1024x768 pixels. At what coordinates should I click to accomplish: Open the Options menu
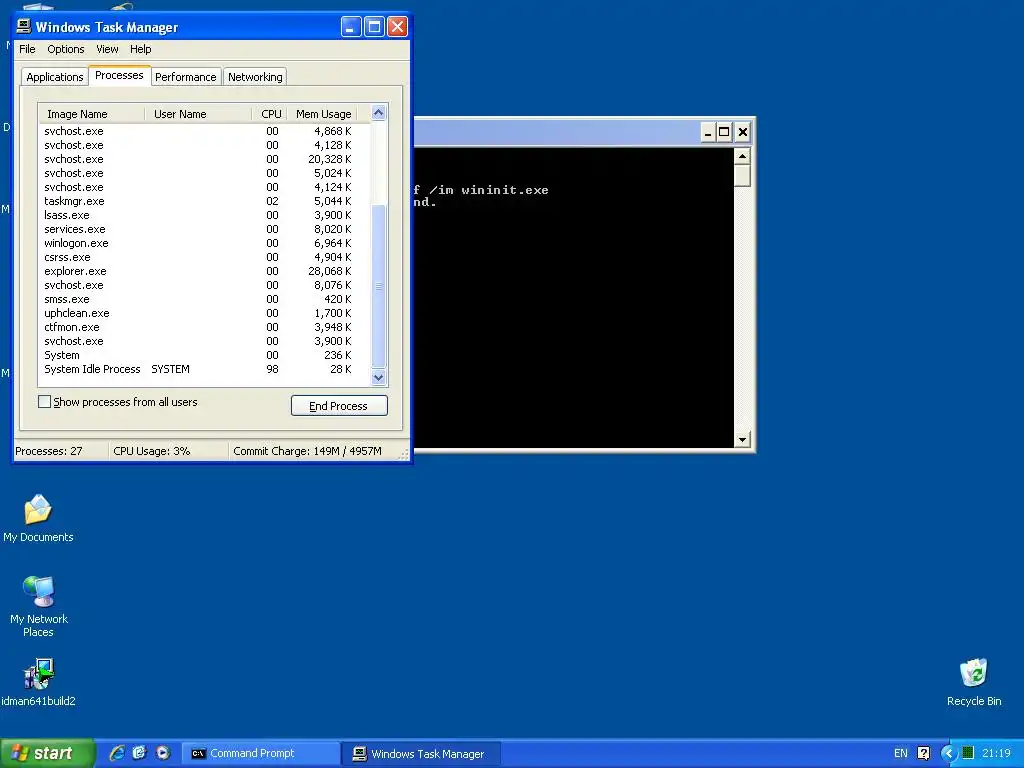click(x=65, y=49)
